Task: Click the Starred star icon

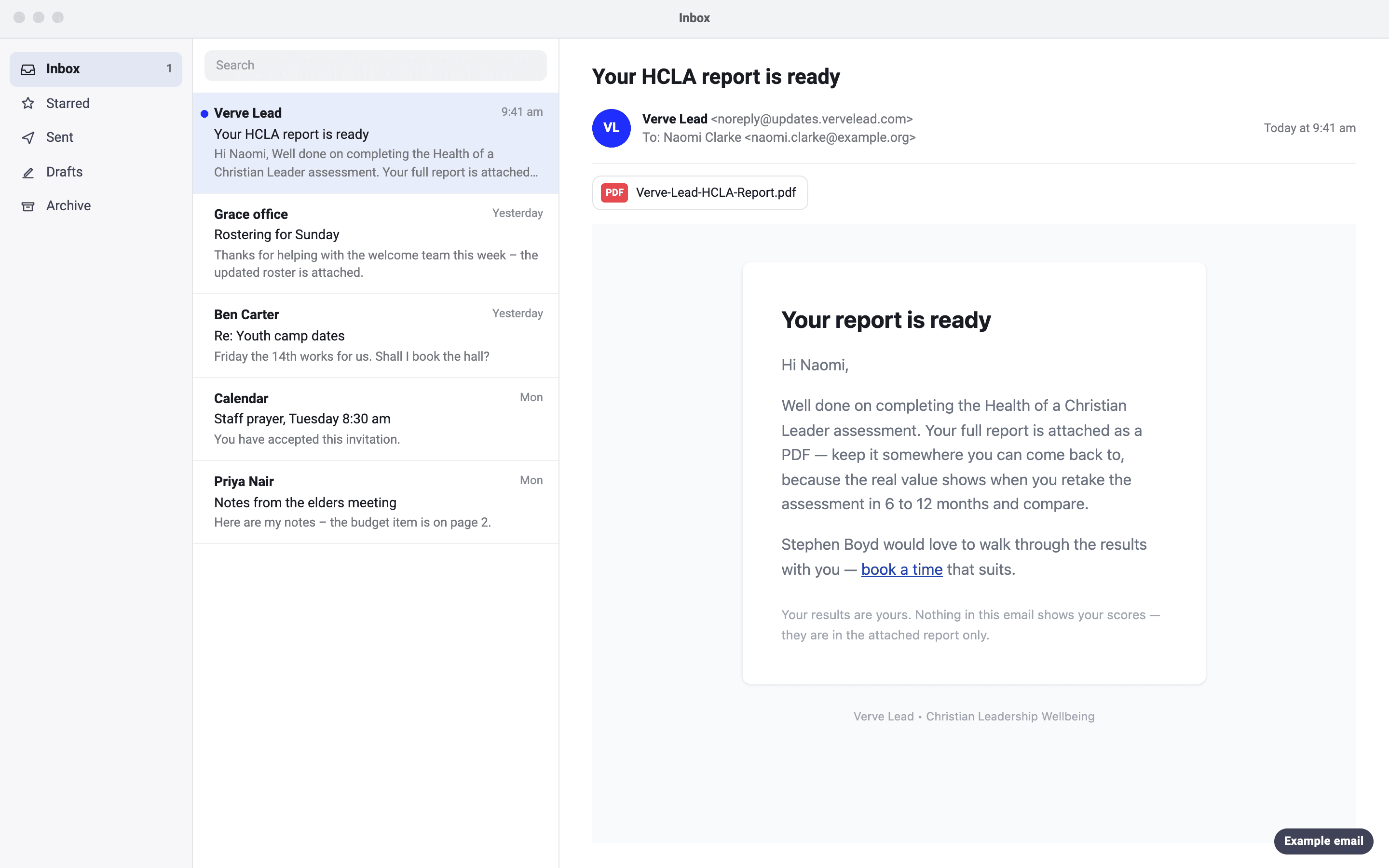Action: 28,103
